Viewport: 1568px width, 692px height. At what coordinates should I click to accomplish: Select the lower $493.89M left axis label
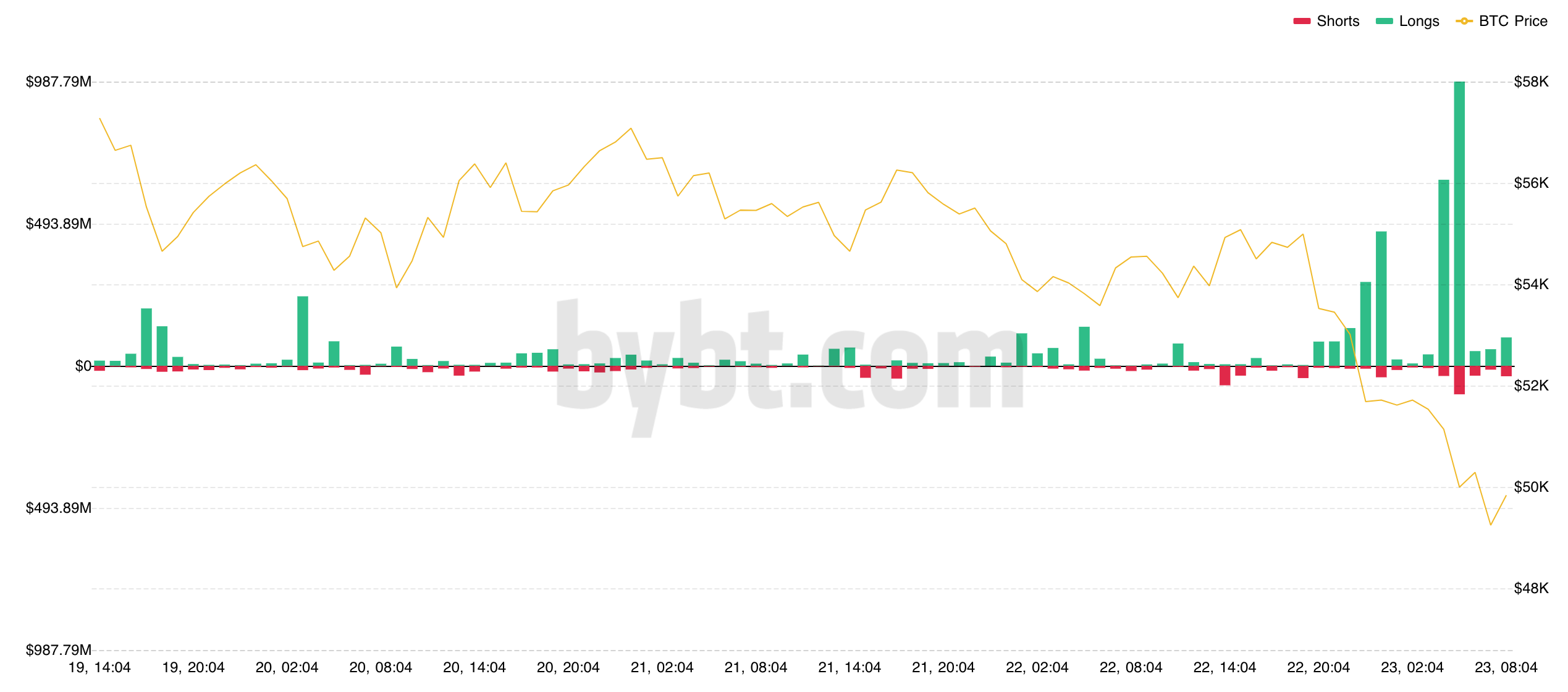[x=59, y=508]
